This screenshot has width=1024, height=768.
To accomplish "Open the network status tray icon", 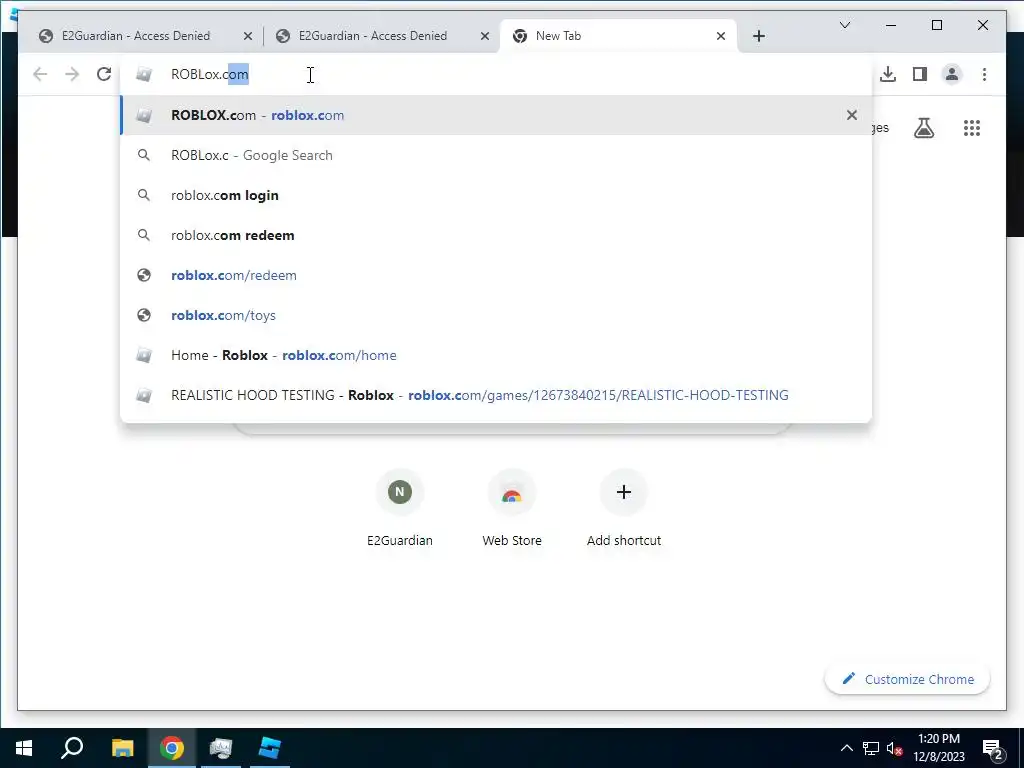I will [871, 748].
